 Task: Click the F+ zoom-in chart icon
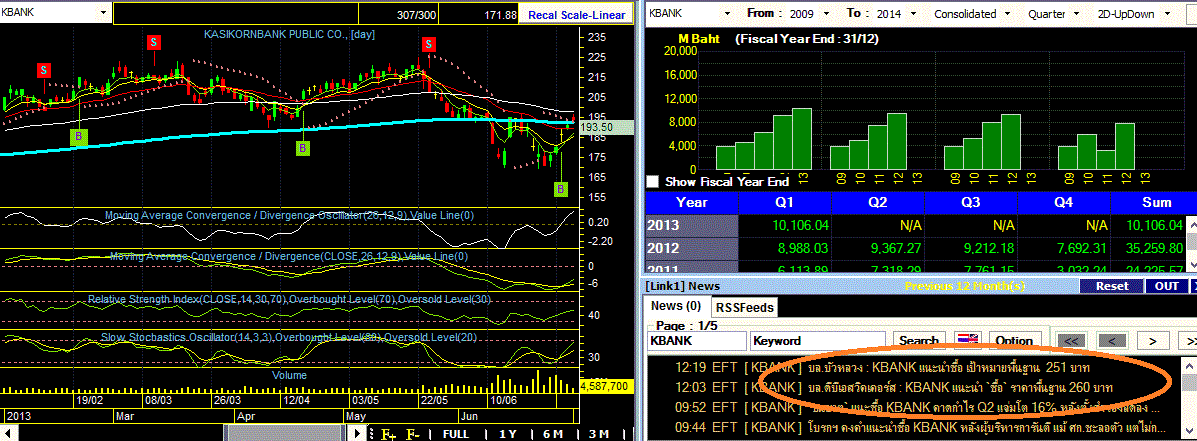pos(389,434)
